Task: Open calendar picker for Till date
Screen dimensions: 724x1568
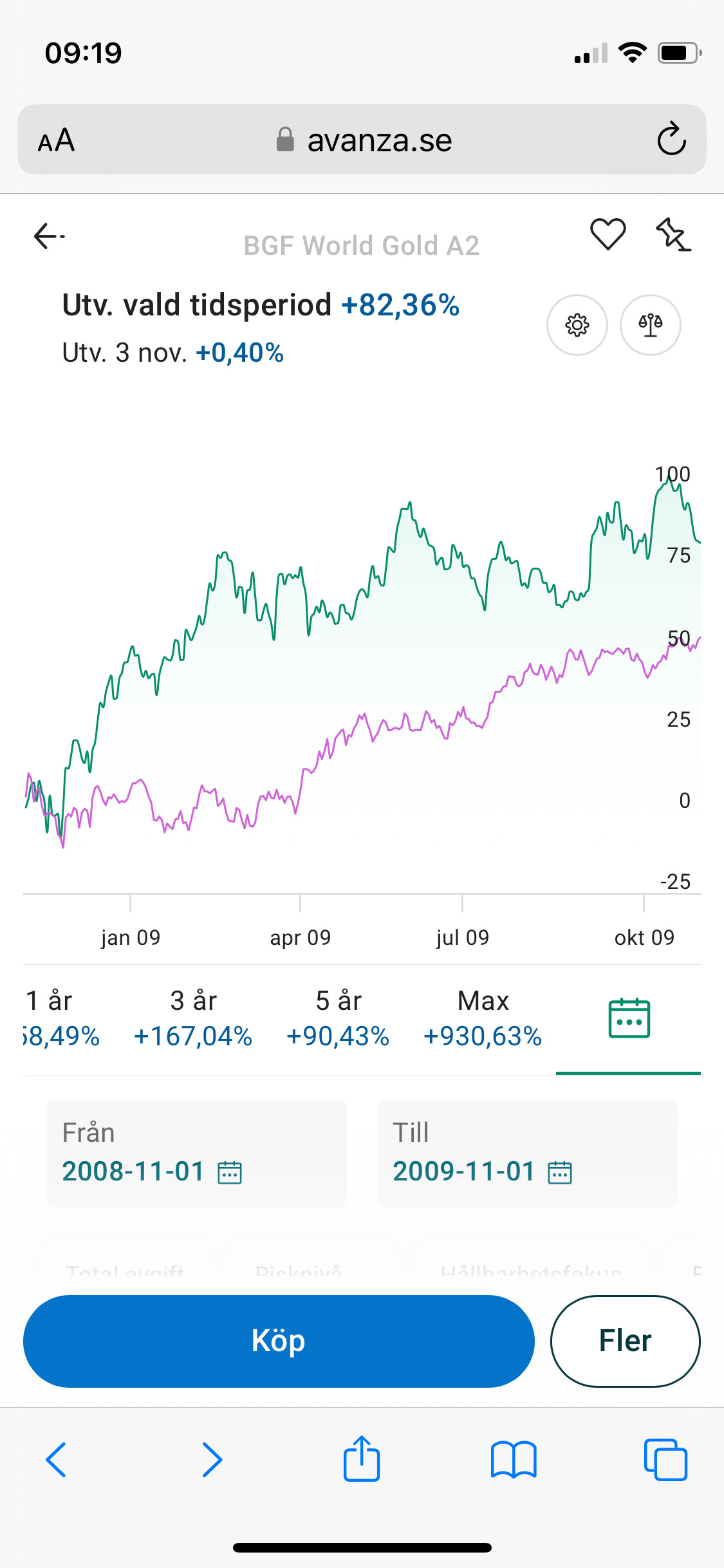Action: click(560, 1172)
